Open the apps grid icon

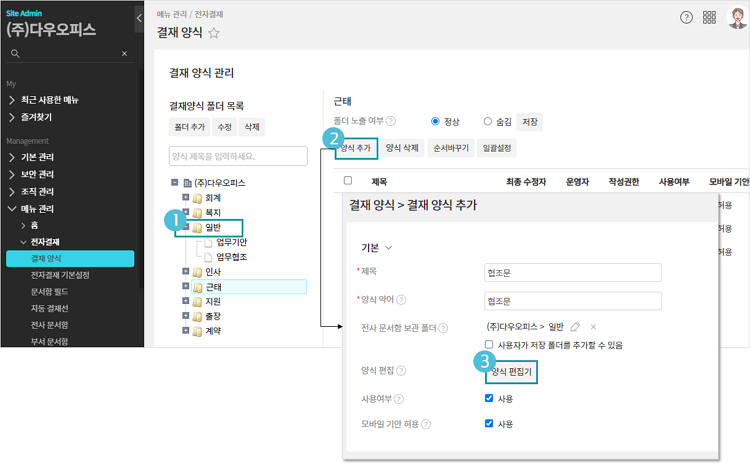[x=709, y=18]
